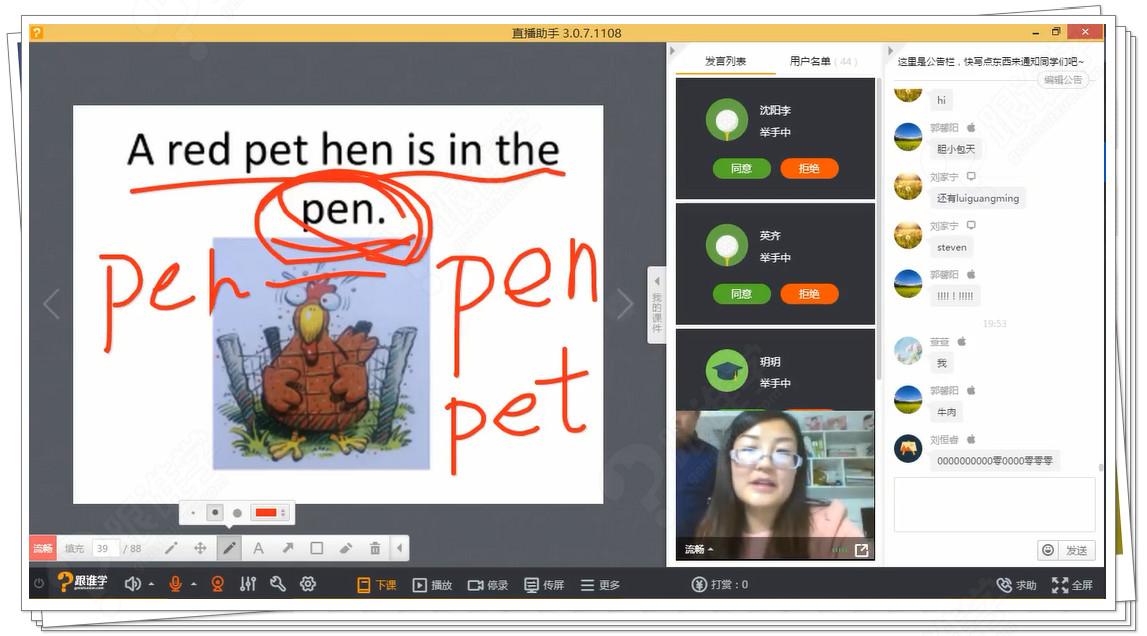Select the arrow drawing tool
Viewport: 1147px width, 636px height.
click(287, 548)
